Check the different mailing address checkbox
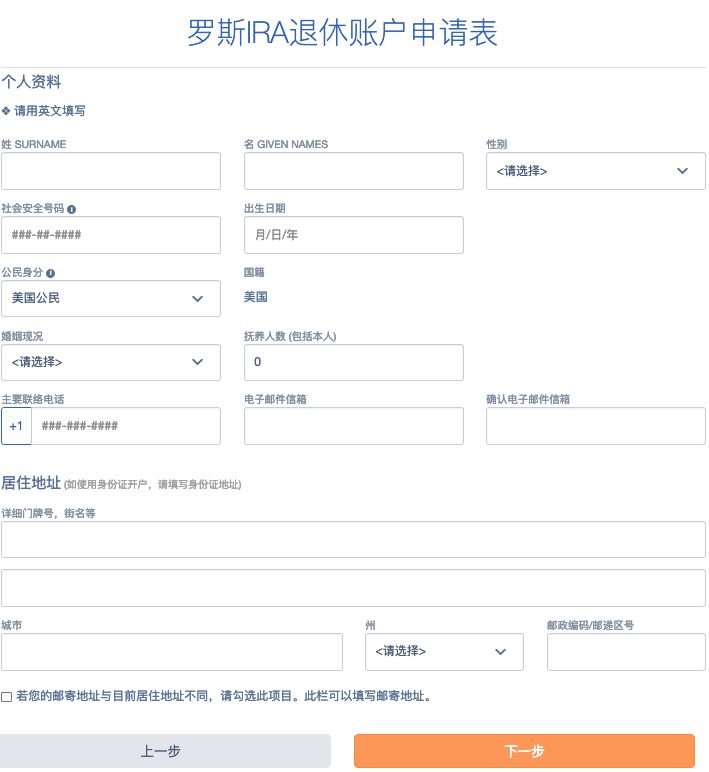Image resolution: width=709 pixels, height=772 pixels. tap(6, 697)
